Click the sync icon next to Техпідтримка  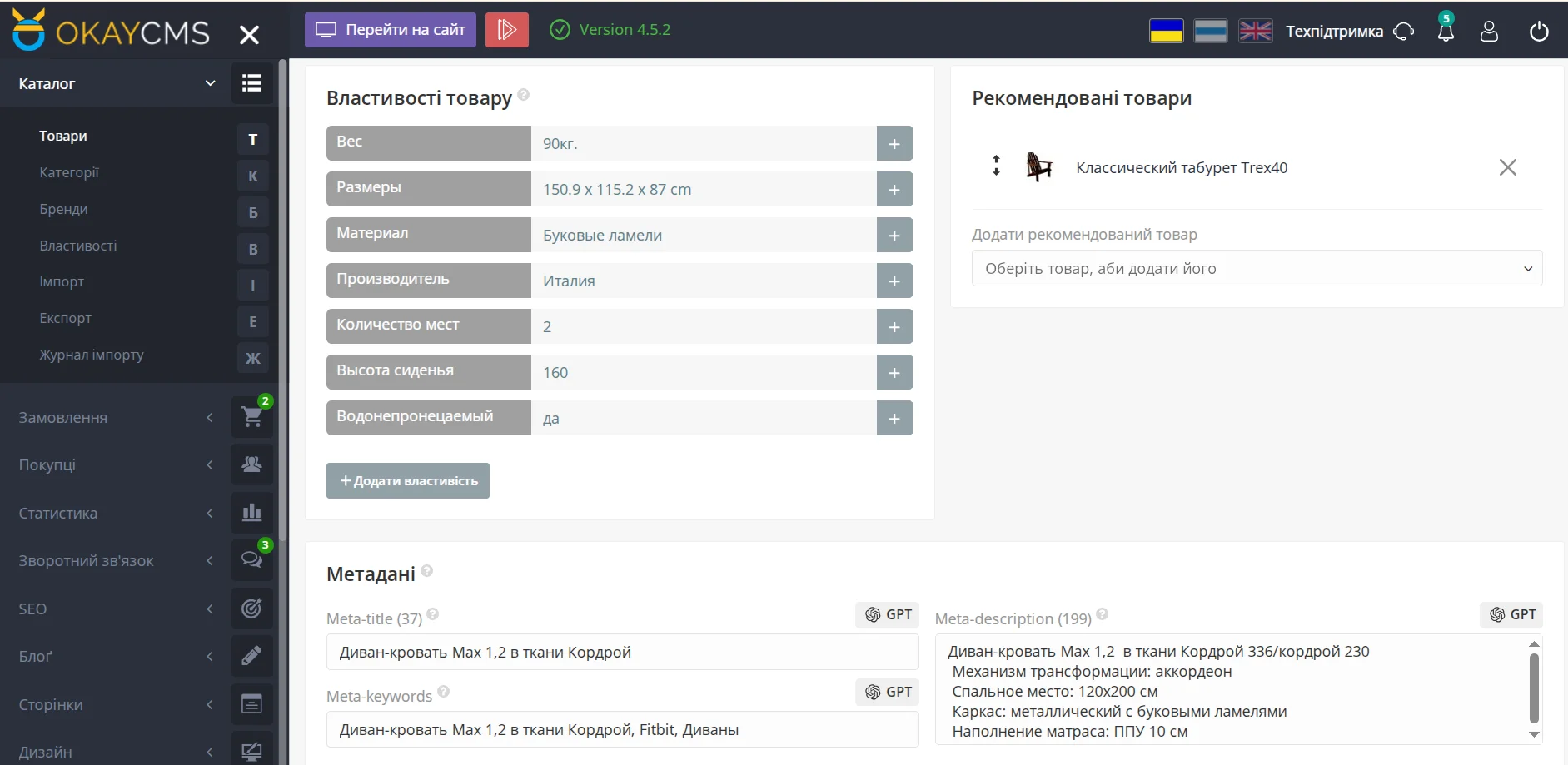(1406, 30)
